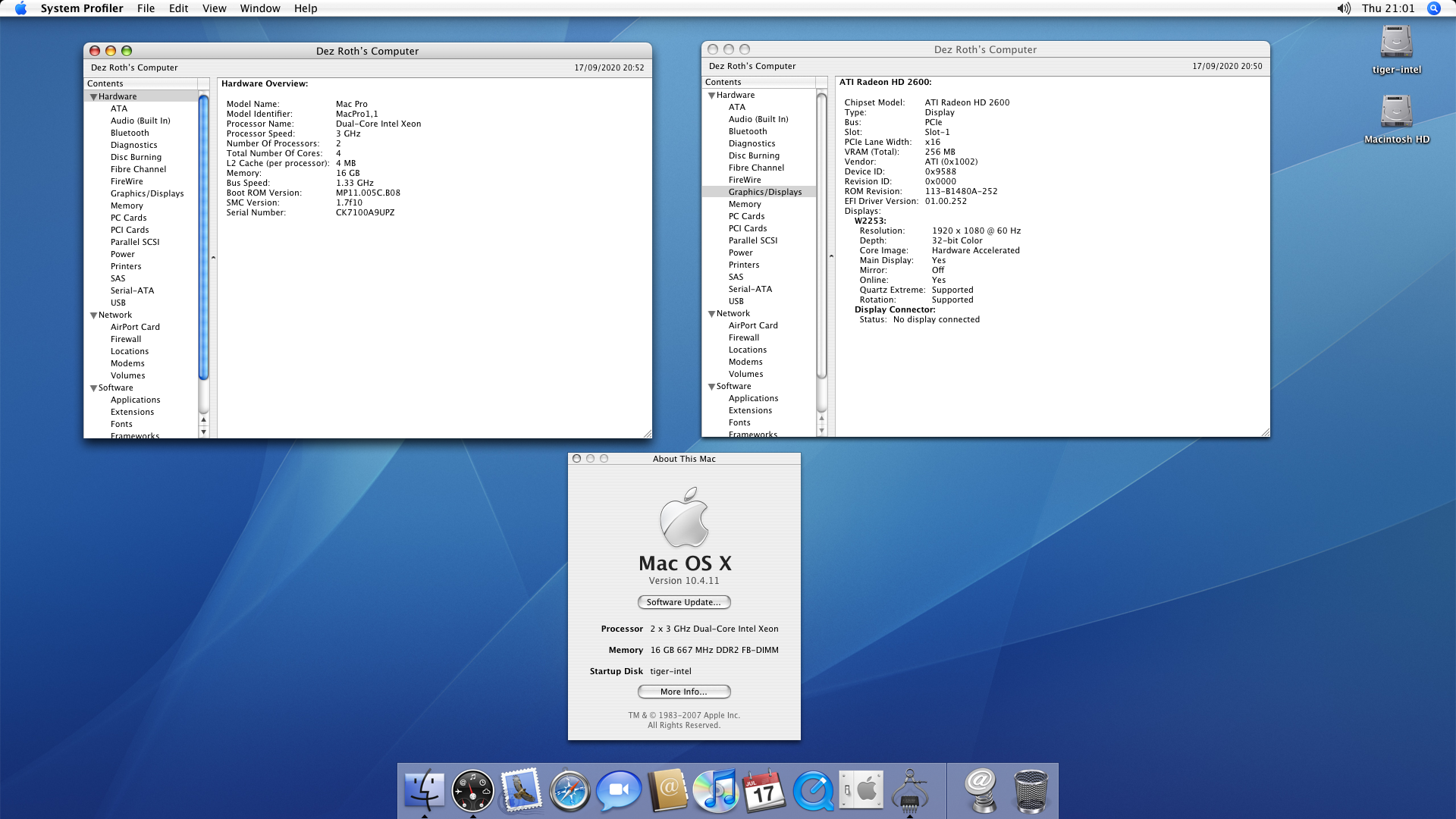
Task: Open QuickTime Player in the dock
Action: 813,790
